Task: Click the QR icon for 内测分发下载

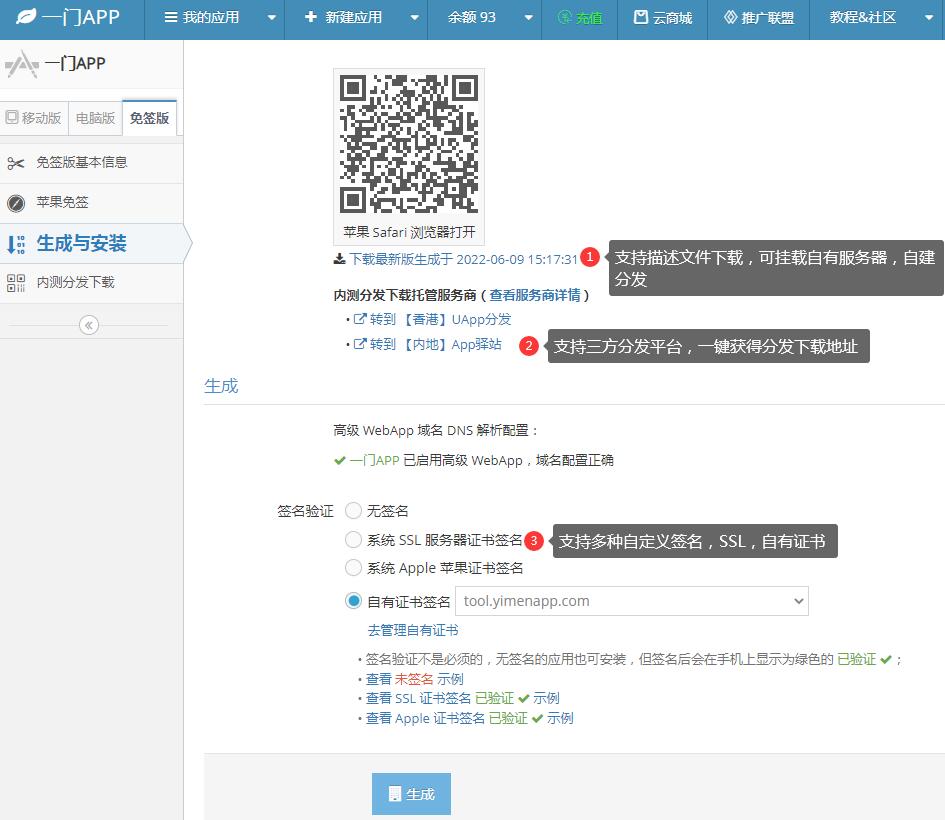Action: point(16,283)
